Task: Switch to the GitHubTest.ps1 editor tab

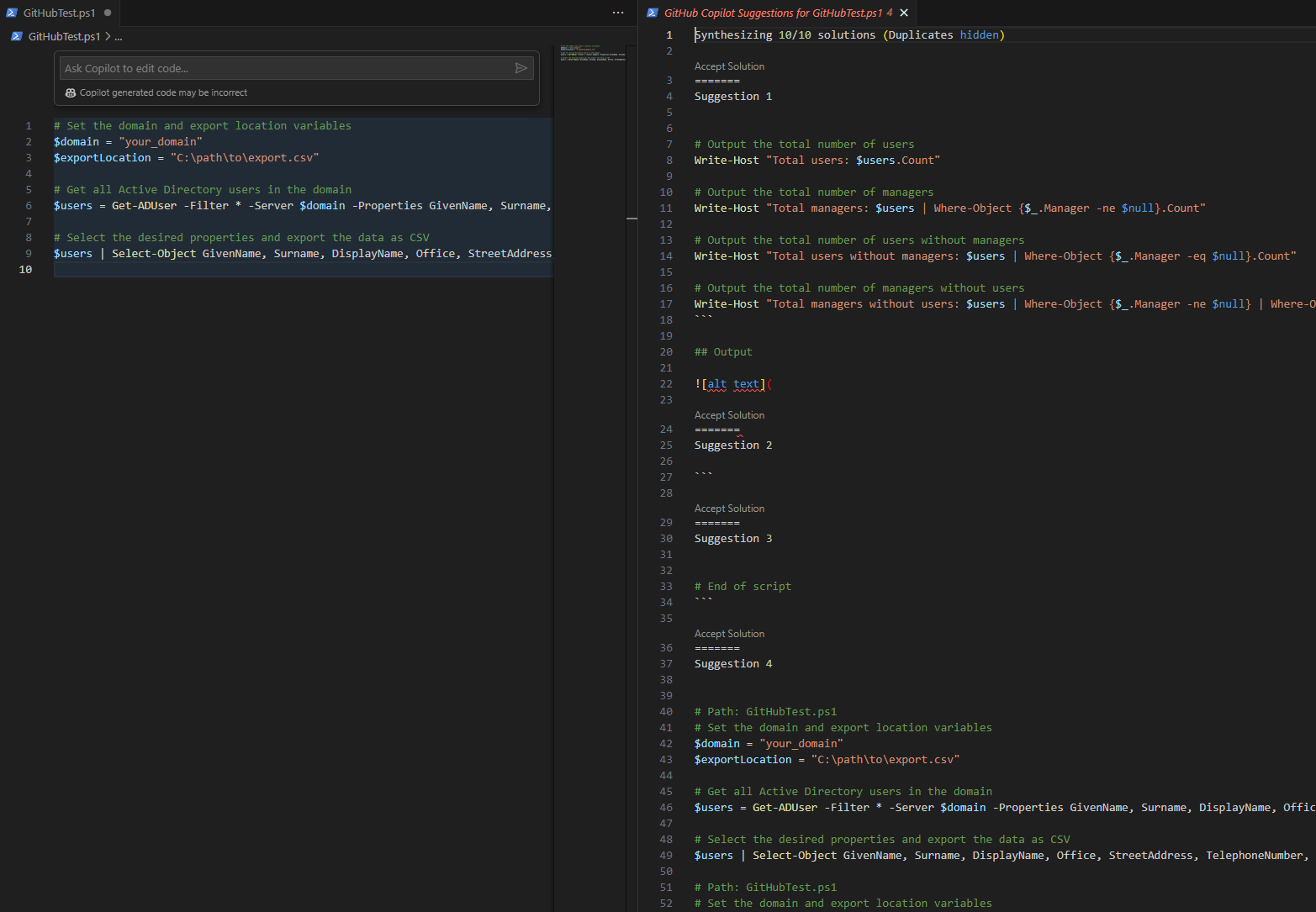Action: pos(59,13)
